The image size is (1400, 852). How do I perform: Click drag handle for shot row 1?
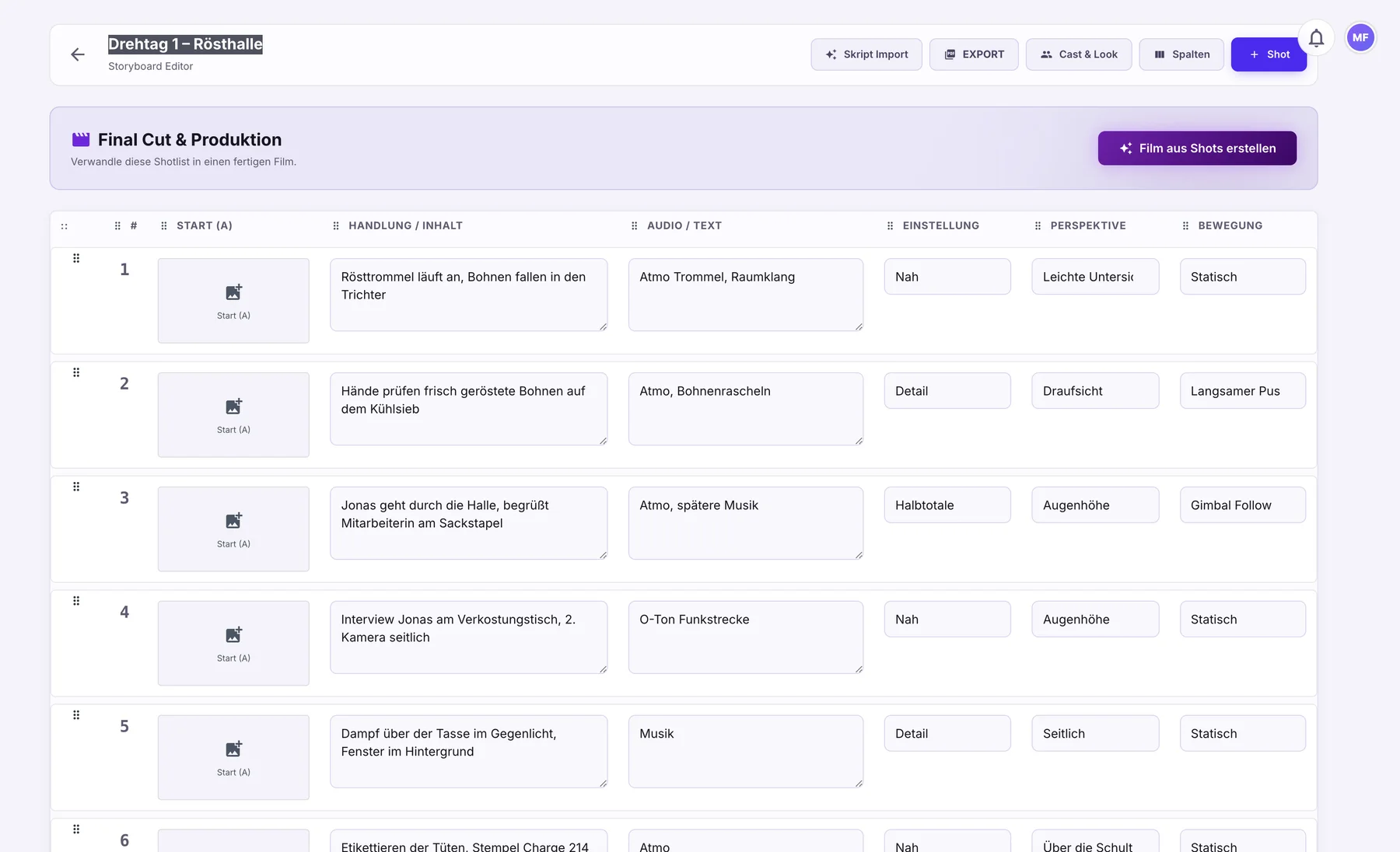76,258
